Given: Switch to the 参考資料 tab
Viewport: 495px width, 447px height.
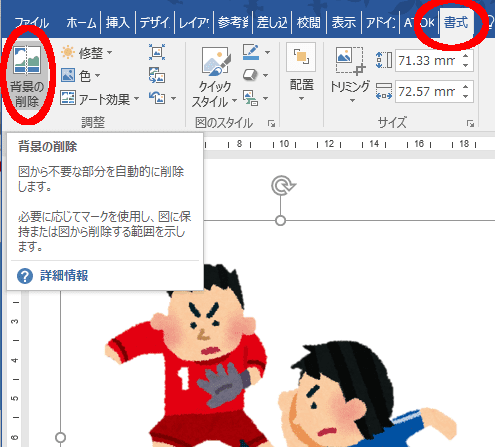Looking at the screenshot, I should tap(233, 23).
